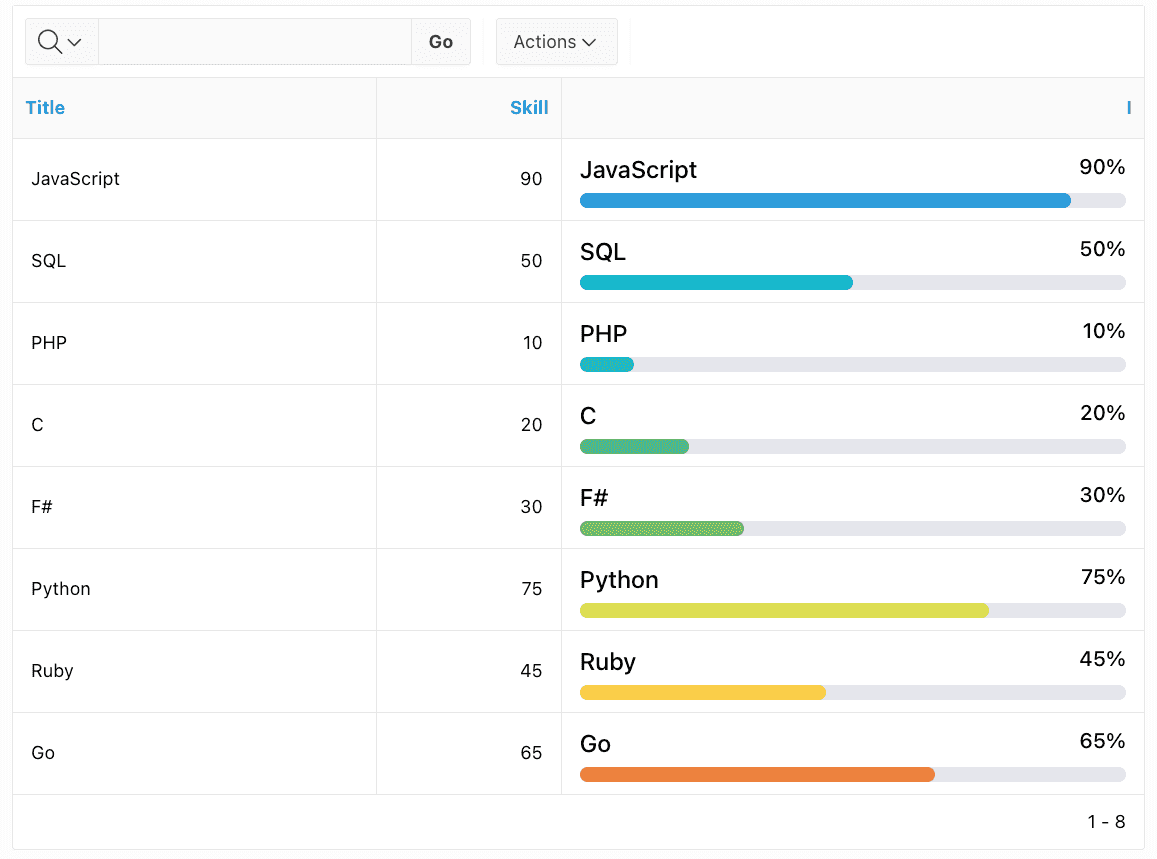Viewport: 1157px width, 859px height.
Task: Click the rightmost column header link
Action: (x=1128, y=107)
